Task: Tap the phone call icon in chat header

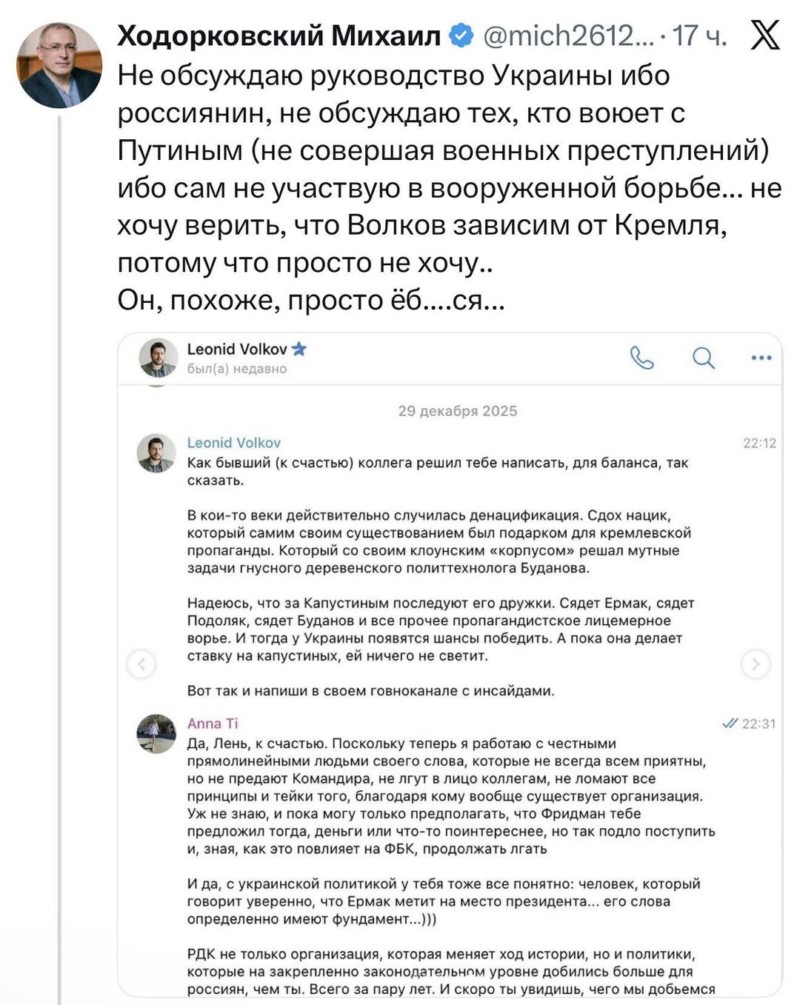Action: pos(641,357)
